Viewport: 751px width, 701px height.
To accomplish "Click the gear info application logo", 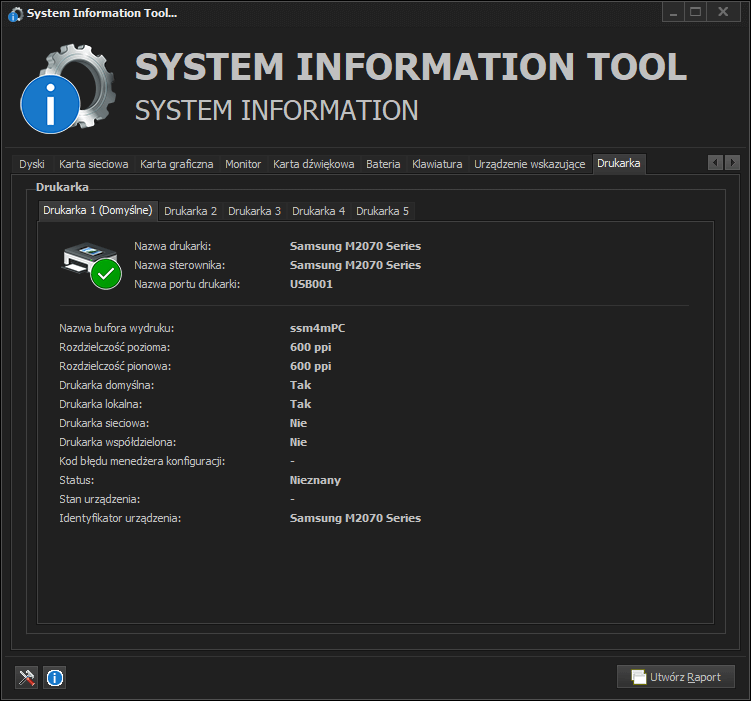I will [68, 89].
